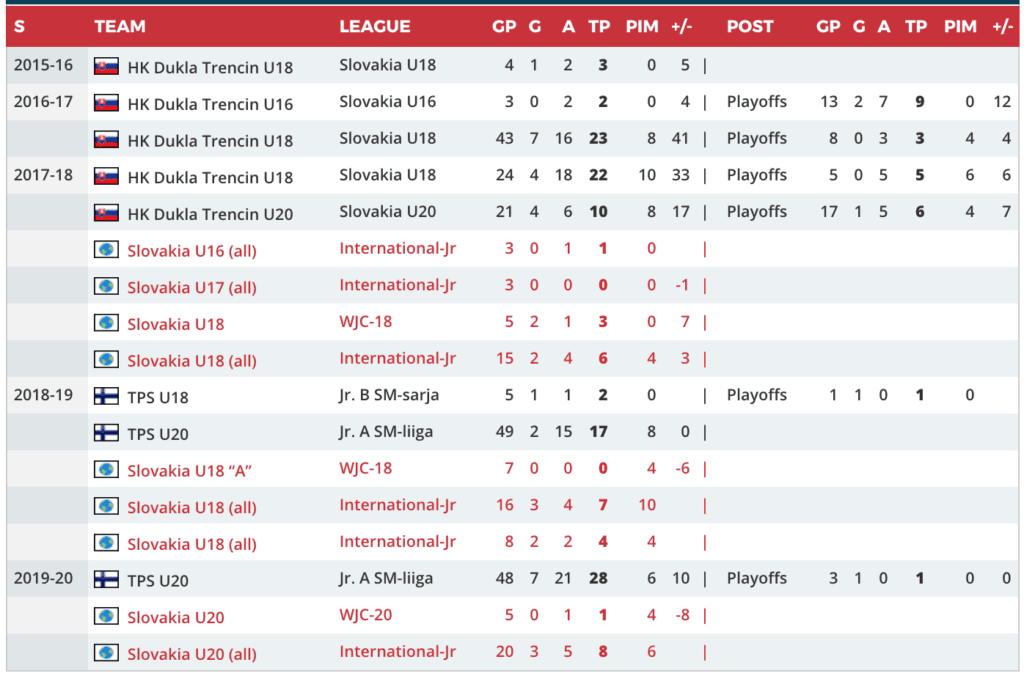The width and height of the screenshot is (1024, 676).
Task: Click the LEAGUE column header
Action: pyautogui.click(x=375, y=27)
